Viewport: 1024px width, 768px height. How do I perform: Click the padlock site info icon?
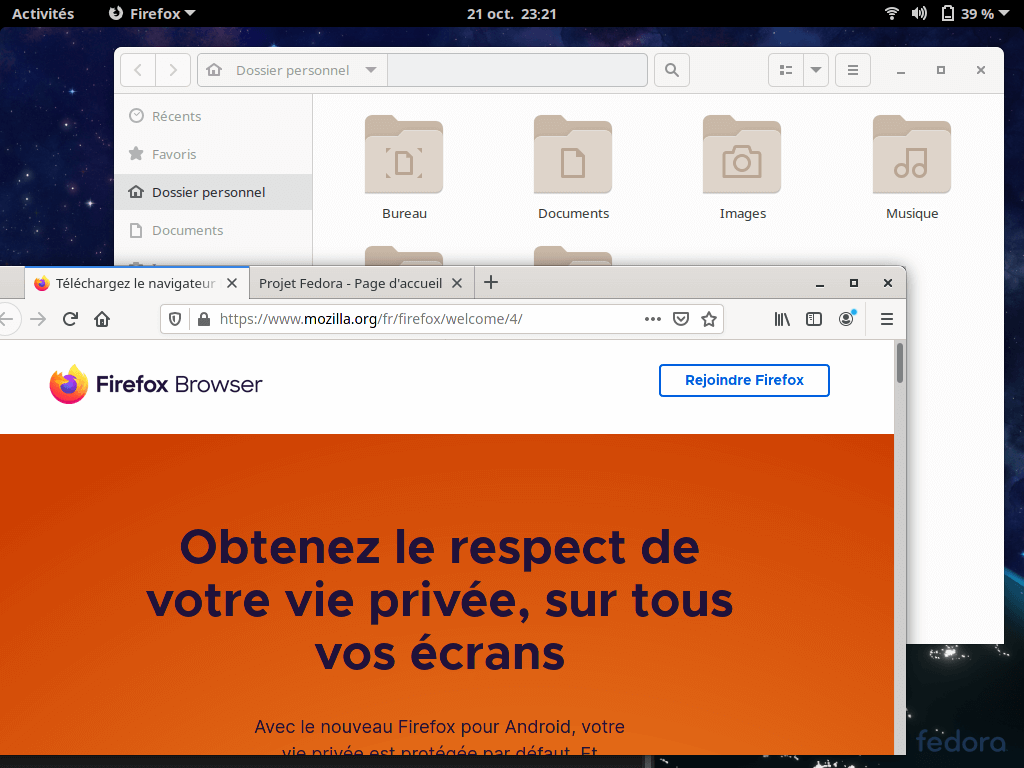pos(204,319)
